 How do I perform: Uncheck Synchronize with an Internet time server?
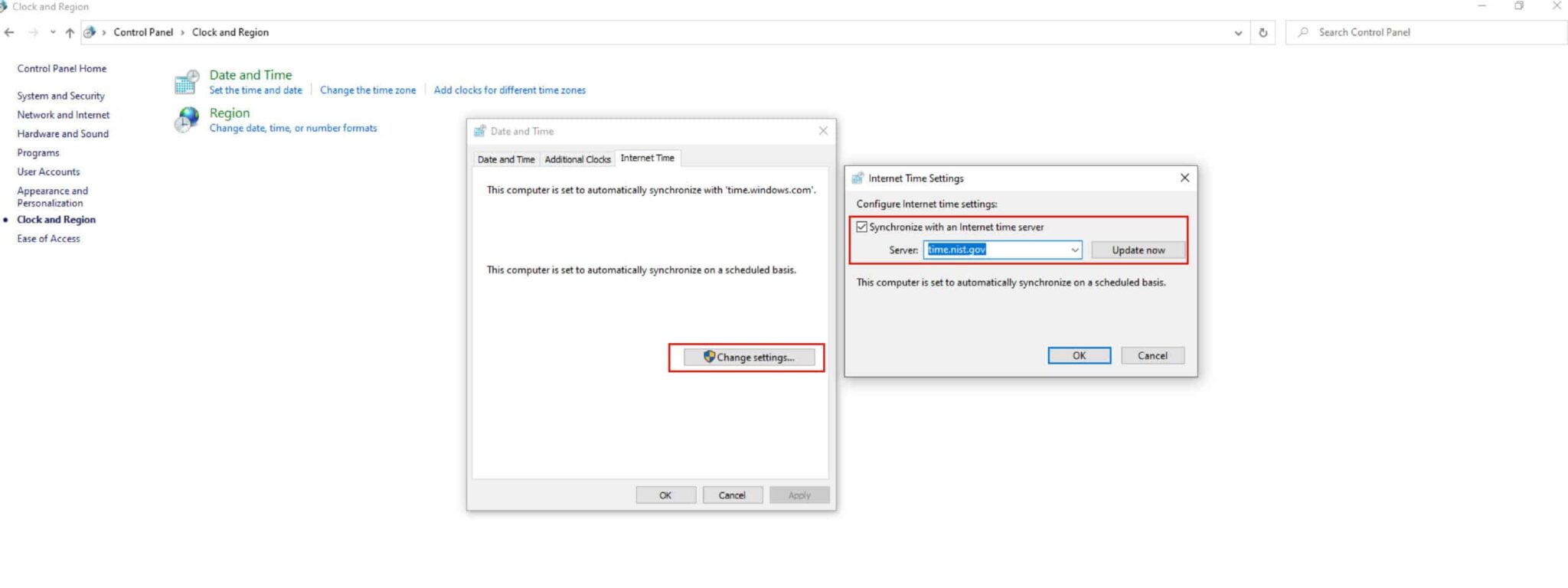[x=862, y=227]
